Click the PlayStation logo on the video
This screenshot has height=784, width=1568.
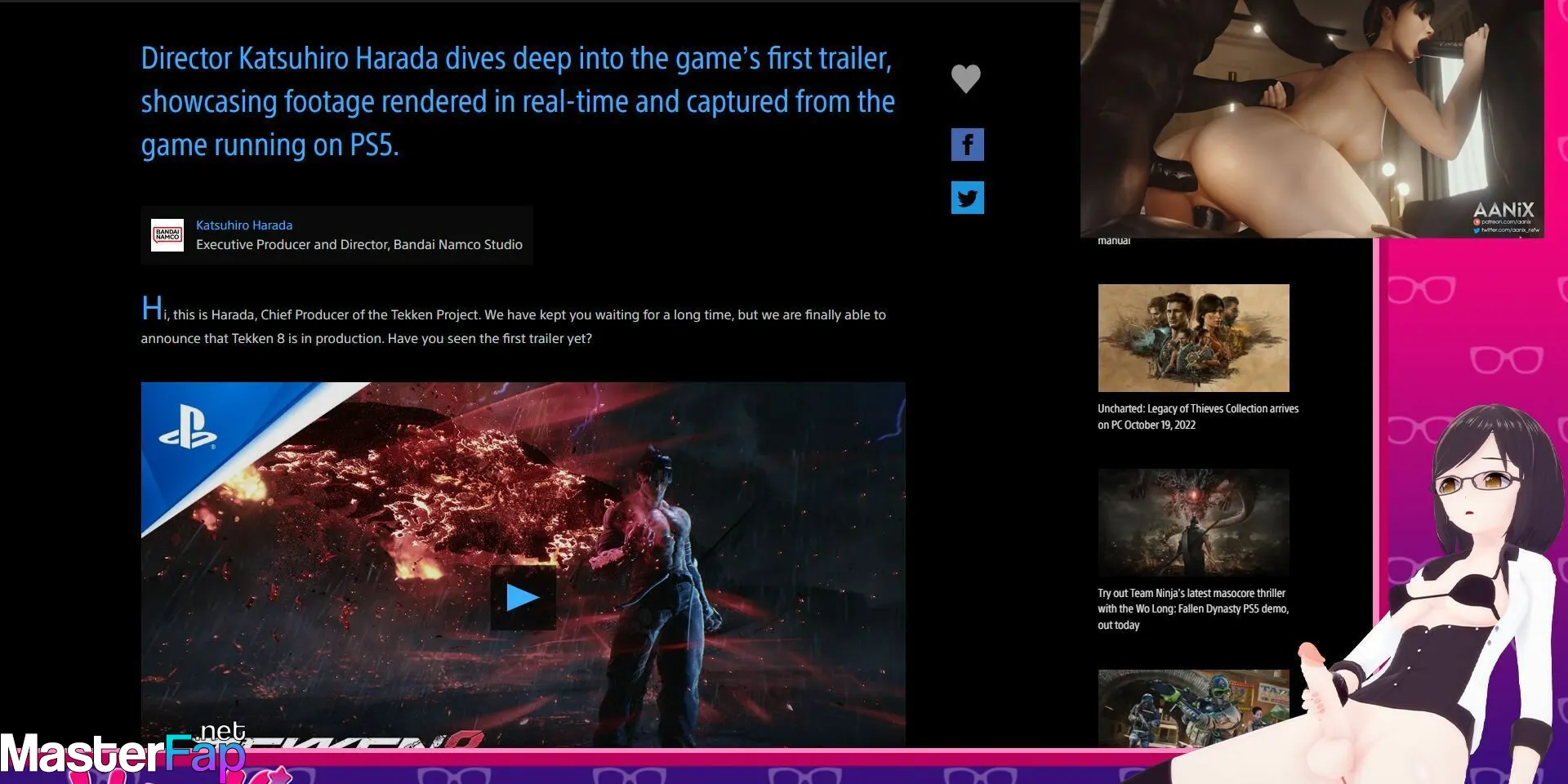(x=188, y=429)
